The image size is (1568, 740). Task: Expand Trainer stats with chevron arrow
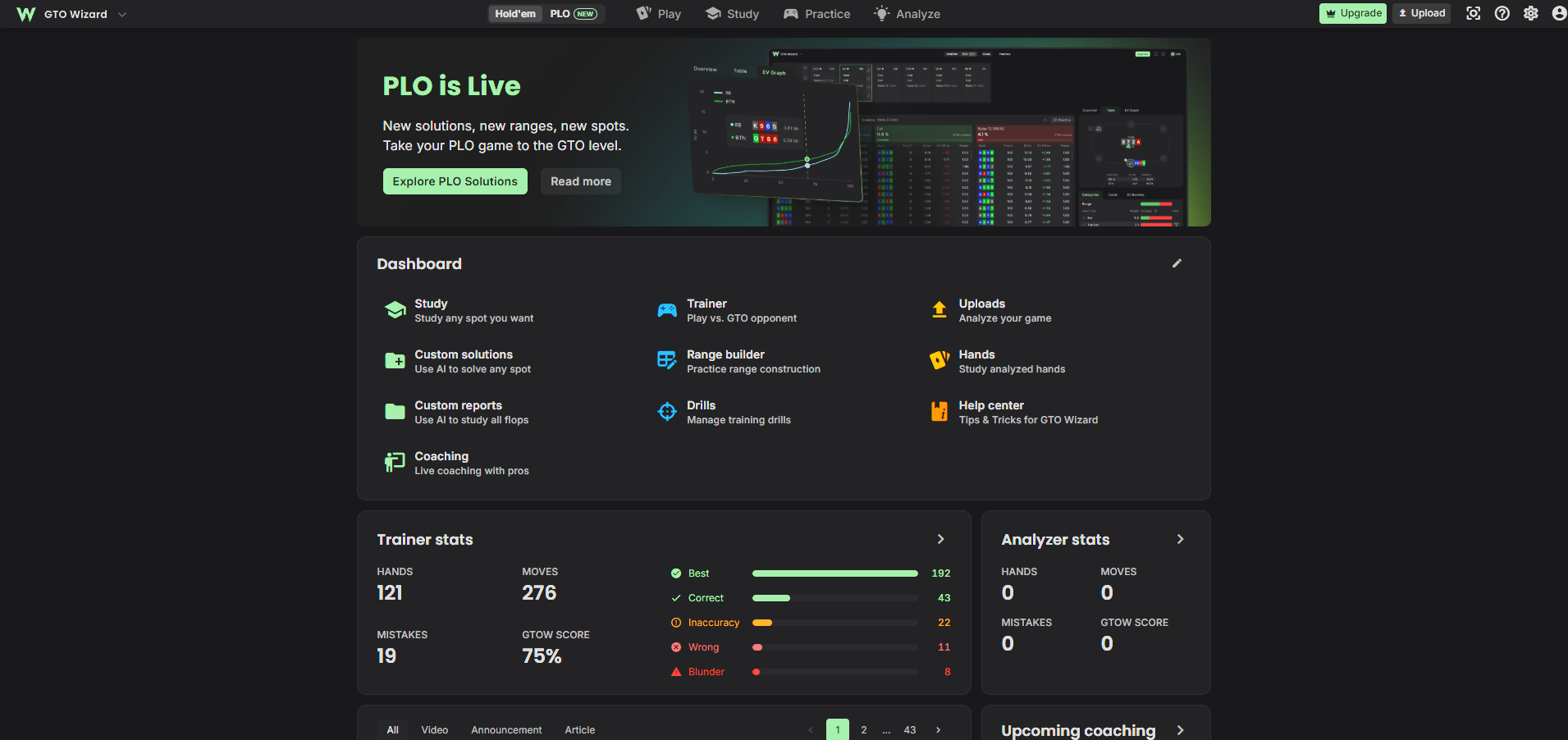[x=941, y=539]
